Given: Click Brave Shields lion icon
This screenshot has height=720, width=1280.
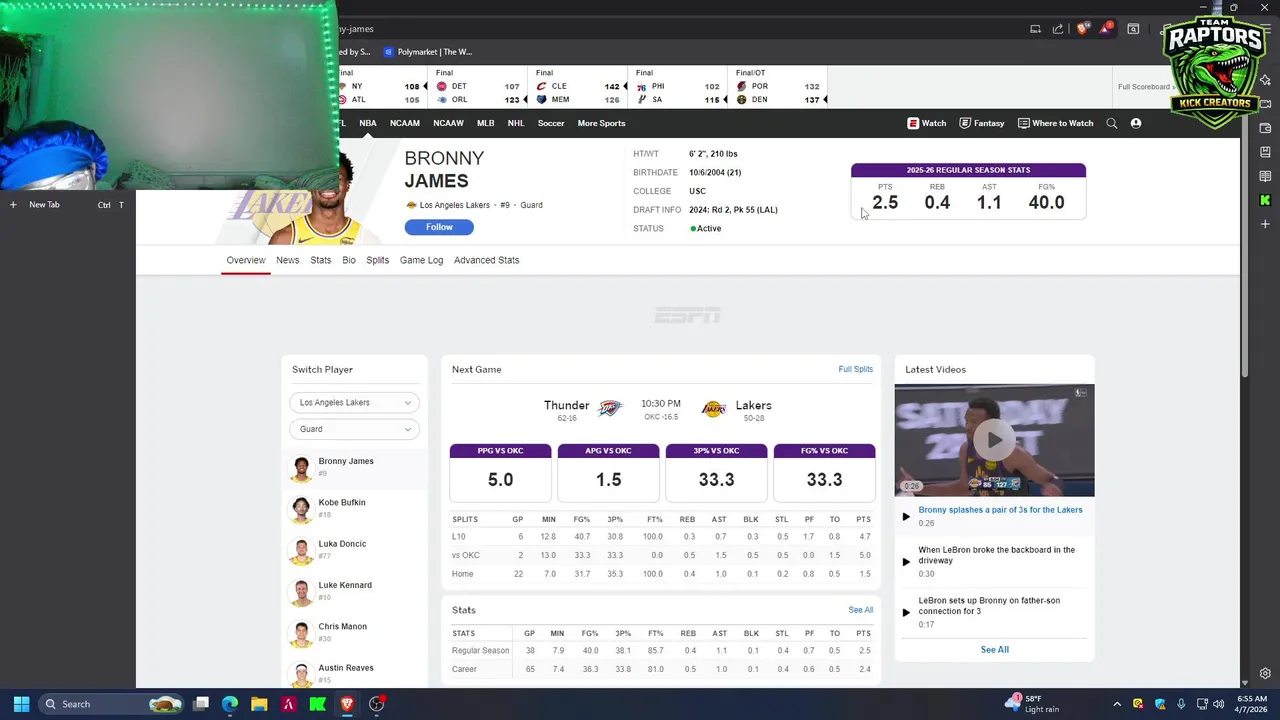Looking at the screenshot, I should click(1082, 29).
